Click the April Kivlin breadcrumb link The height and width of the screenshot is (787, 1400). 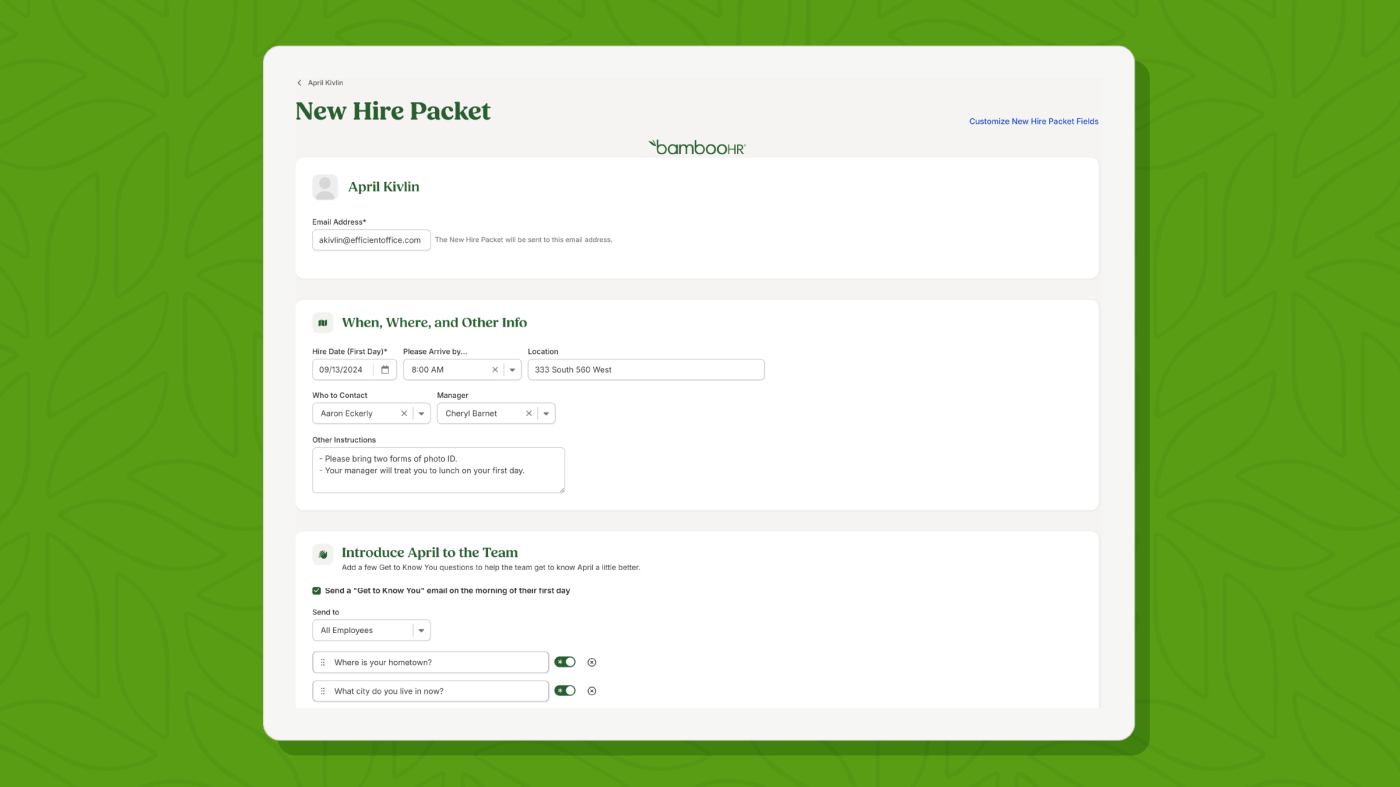[325, 83]
